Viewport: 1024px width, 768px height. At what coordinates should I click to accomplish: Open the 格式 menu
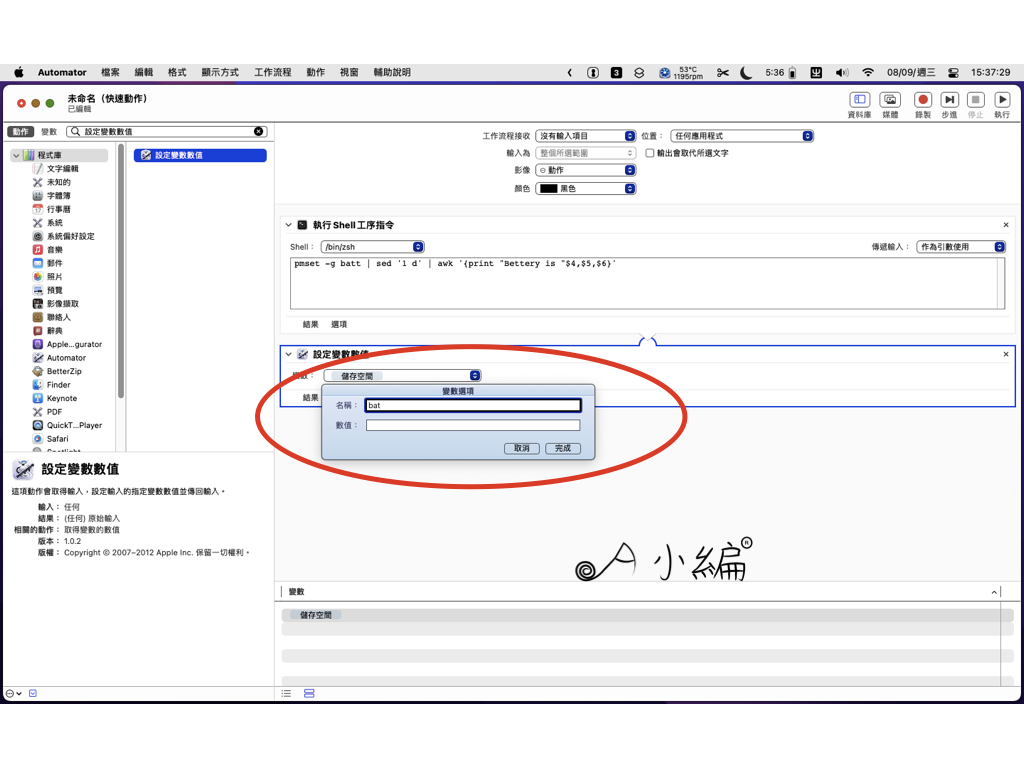click(x=177, y=72)
